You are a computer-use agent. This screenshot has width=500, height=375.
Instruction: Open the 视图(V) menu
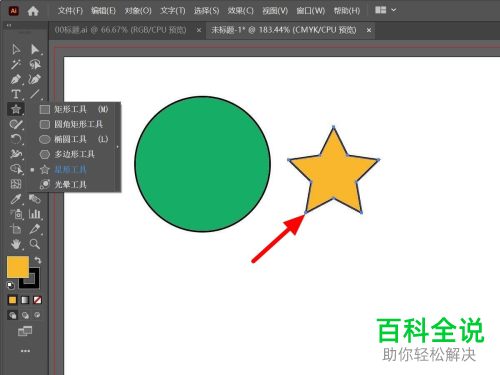pos(275,11)
